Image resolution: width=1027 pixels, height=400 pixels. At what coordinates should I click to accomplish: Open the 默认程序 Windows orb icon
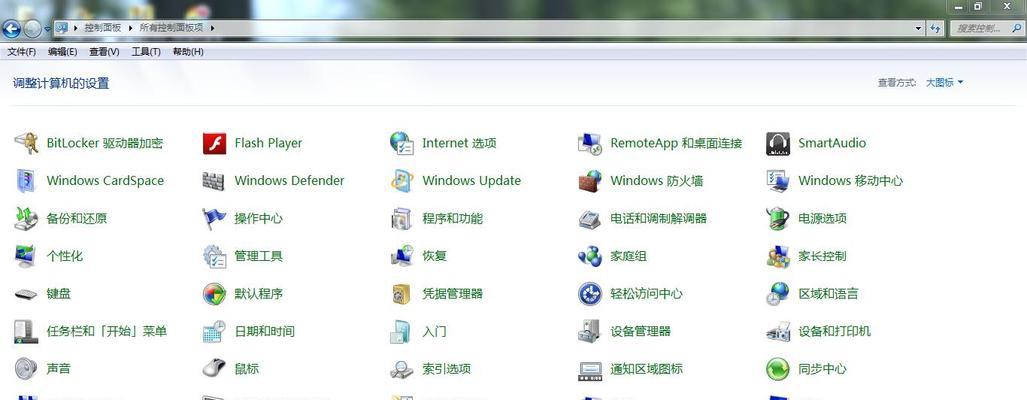(214, 294)
